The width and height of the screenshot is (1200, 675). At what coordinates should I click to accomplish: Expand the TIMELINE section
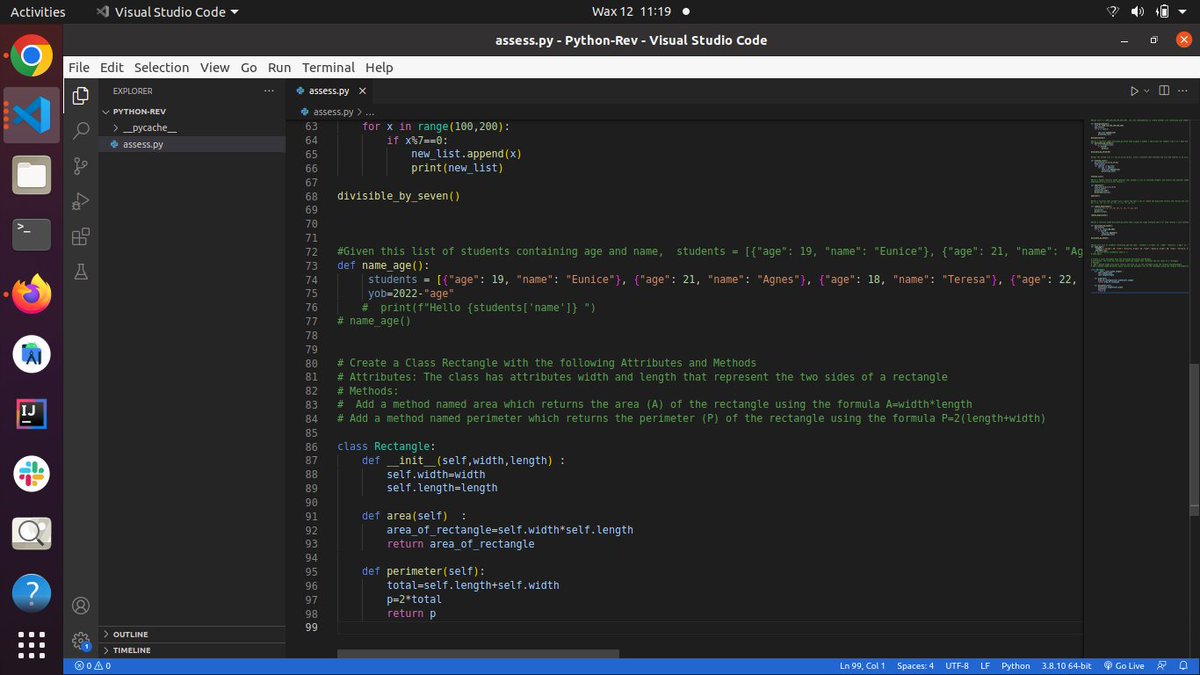(x=131, y=650)
